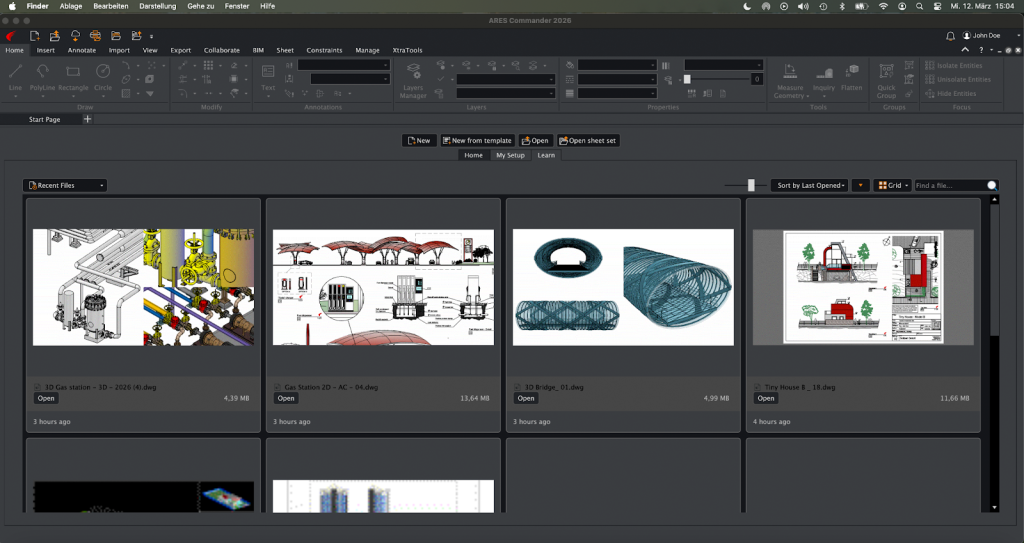
Task: Click the add new tab plus button
Action: [x=88, y=119]
